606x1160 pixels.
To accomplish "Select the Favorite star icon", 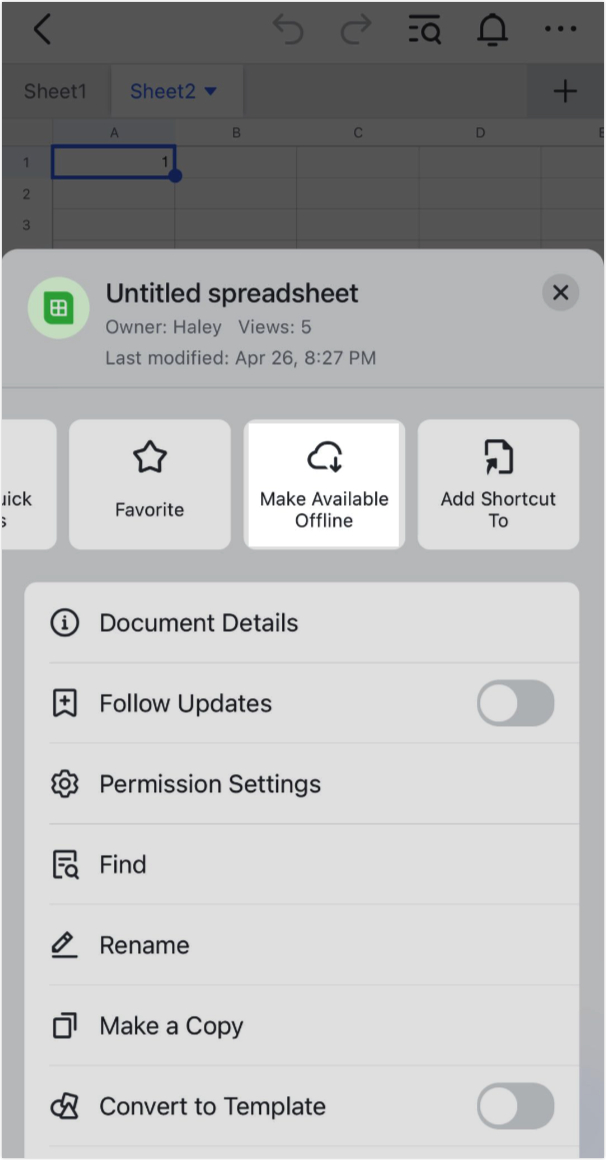I will point(149,457).
